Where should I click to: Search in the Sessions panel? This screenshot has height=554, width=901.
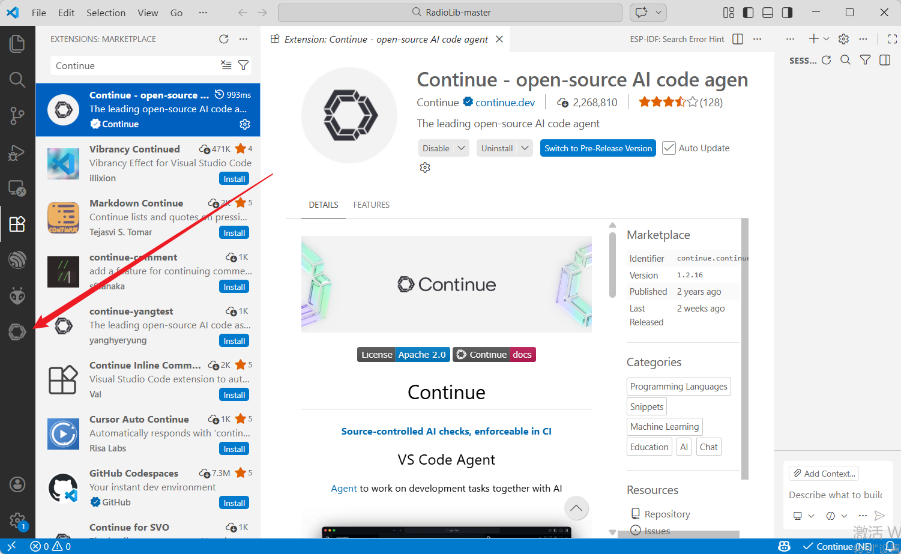[845, 60]
